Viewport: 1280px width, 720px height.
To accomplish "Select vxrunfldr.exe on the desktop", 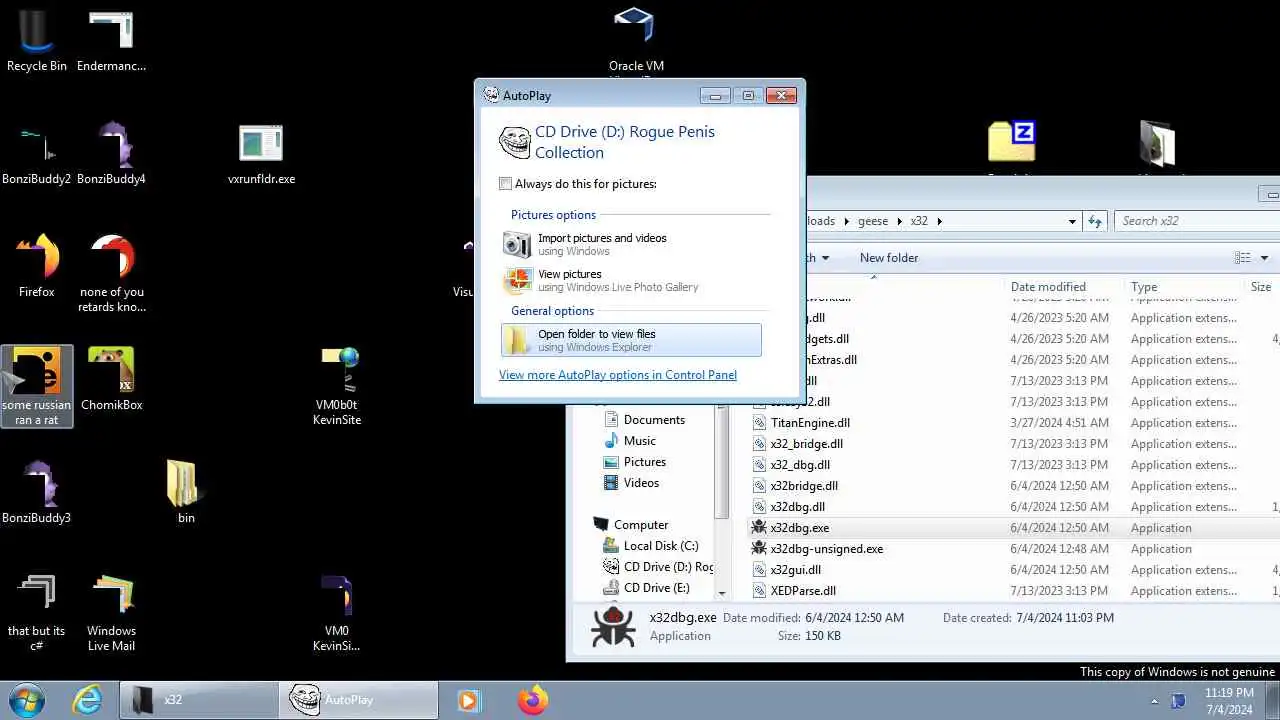I will (261, 155).
